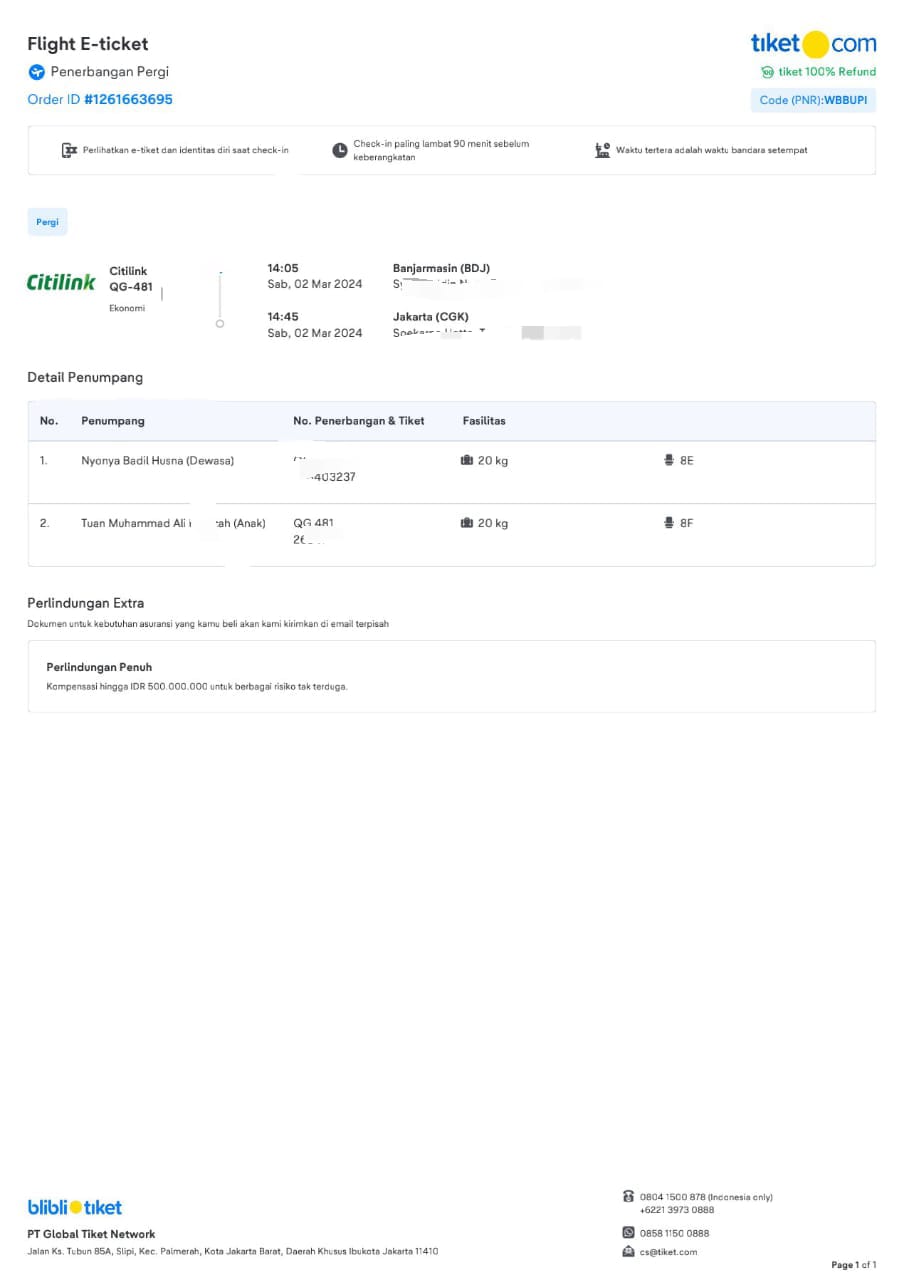
Task: Select the Pergi tab label
Action: tap(47, 222)
